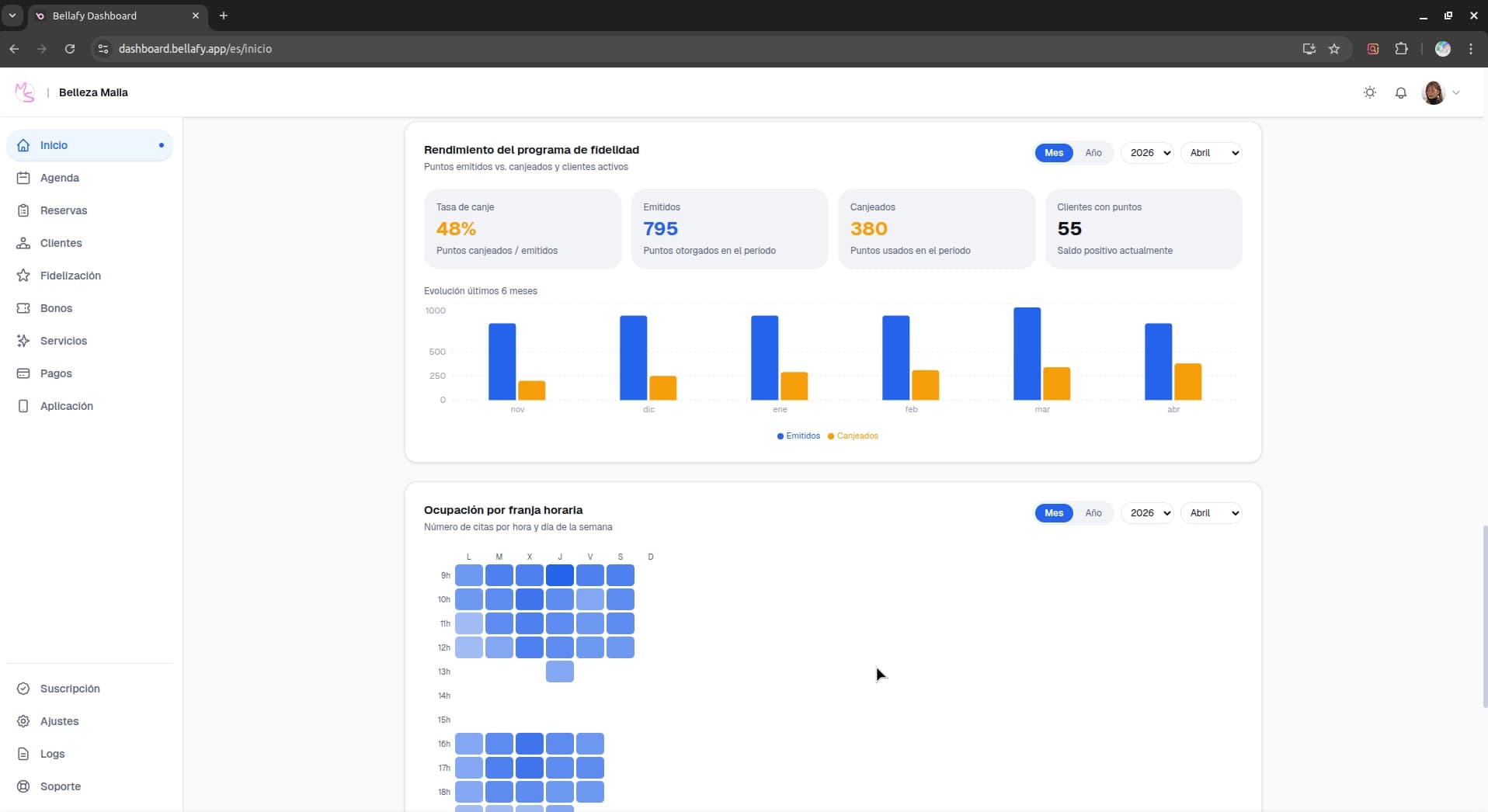This screenshot has height=812, width=1488.
Task: Go to Fidelización
Action: [x=71, y=276]
